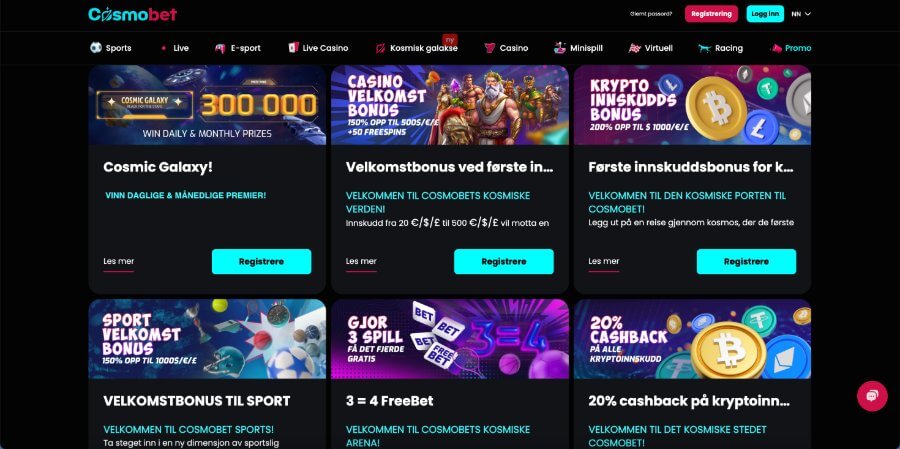
Task: Select the Virtuell flags icon
Action: [x=634, y=48]
